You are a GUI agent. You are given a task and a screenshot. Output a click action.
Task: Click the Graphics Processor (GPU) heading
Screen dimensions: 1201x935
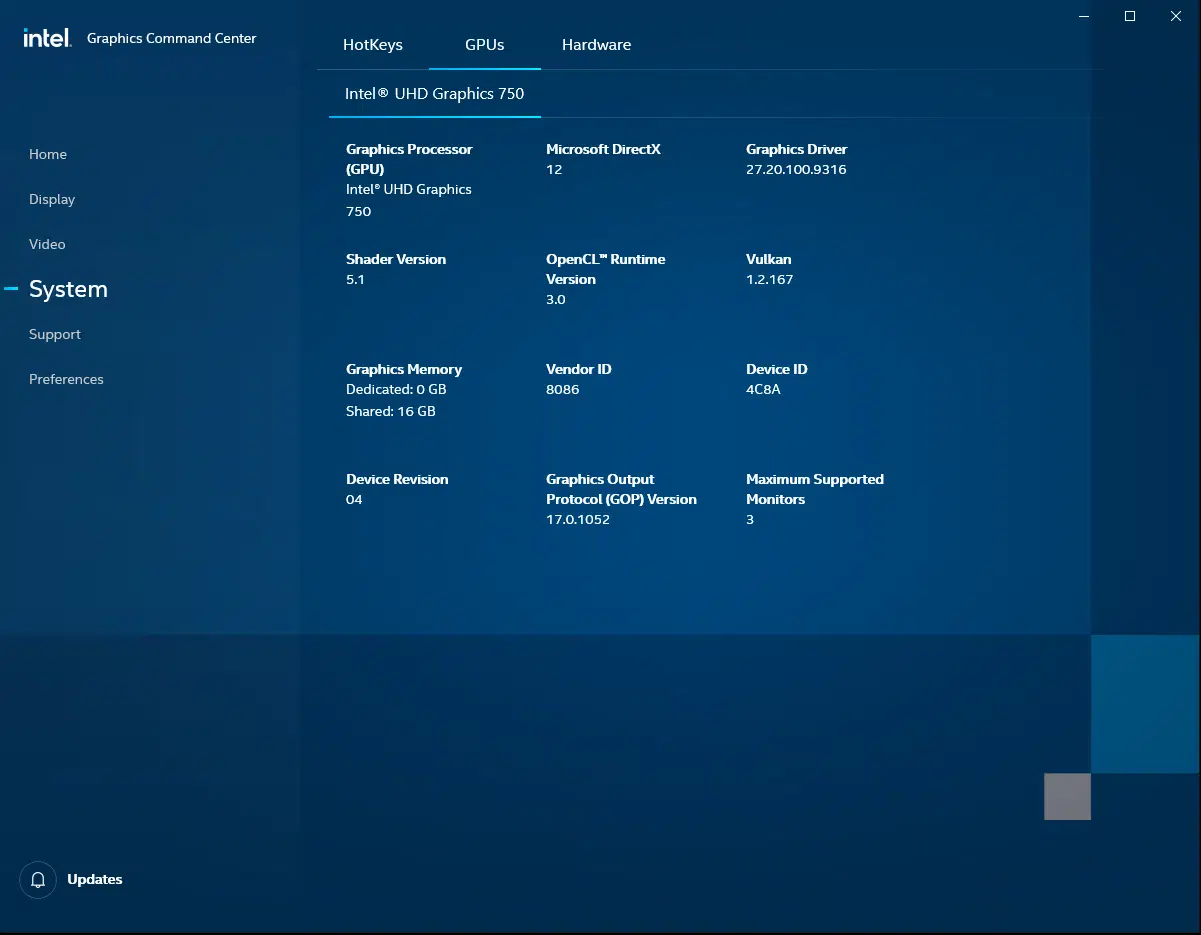pyautogui.click(x=409, y=159)
